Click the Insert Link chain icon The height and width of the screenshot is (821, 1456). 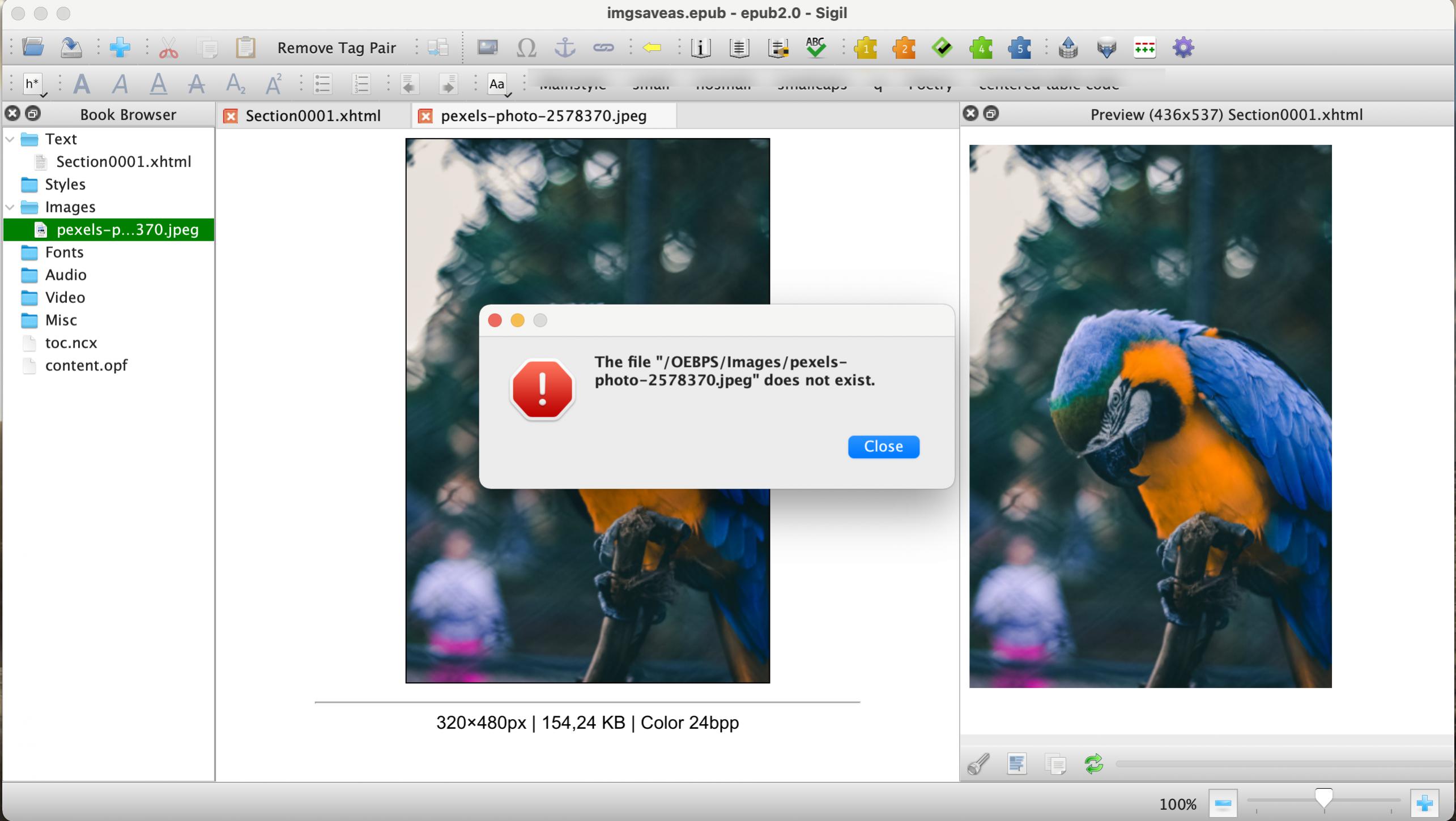pyautogui.click(x=603, y=48)
